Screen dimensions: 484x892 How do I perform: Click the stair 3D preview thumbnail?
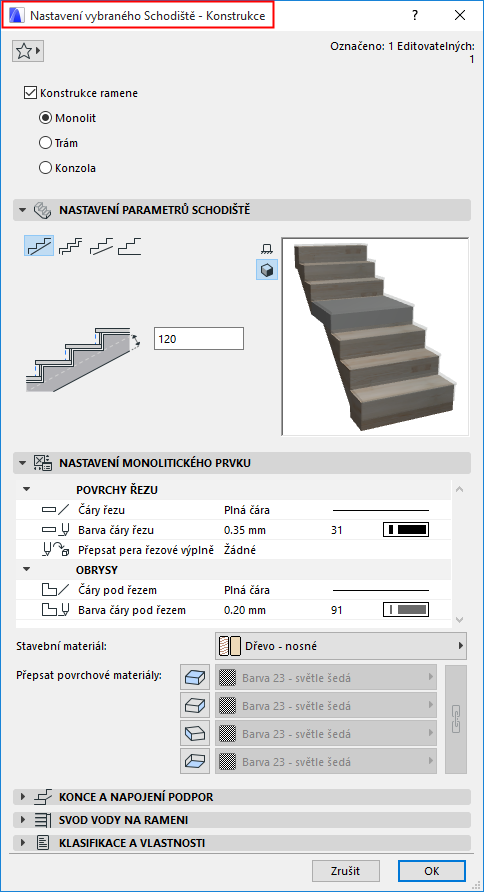375,337
